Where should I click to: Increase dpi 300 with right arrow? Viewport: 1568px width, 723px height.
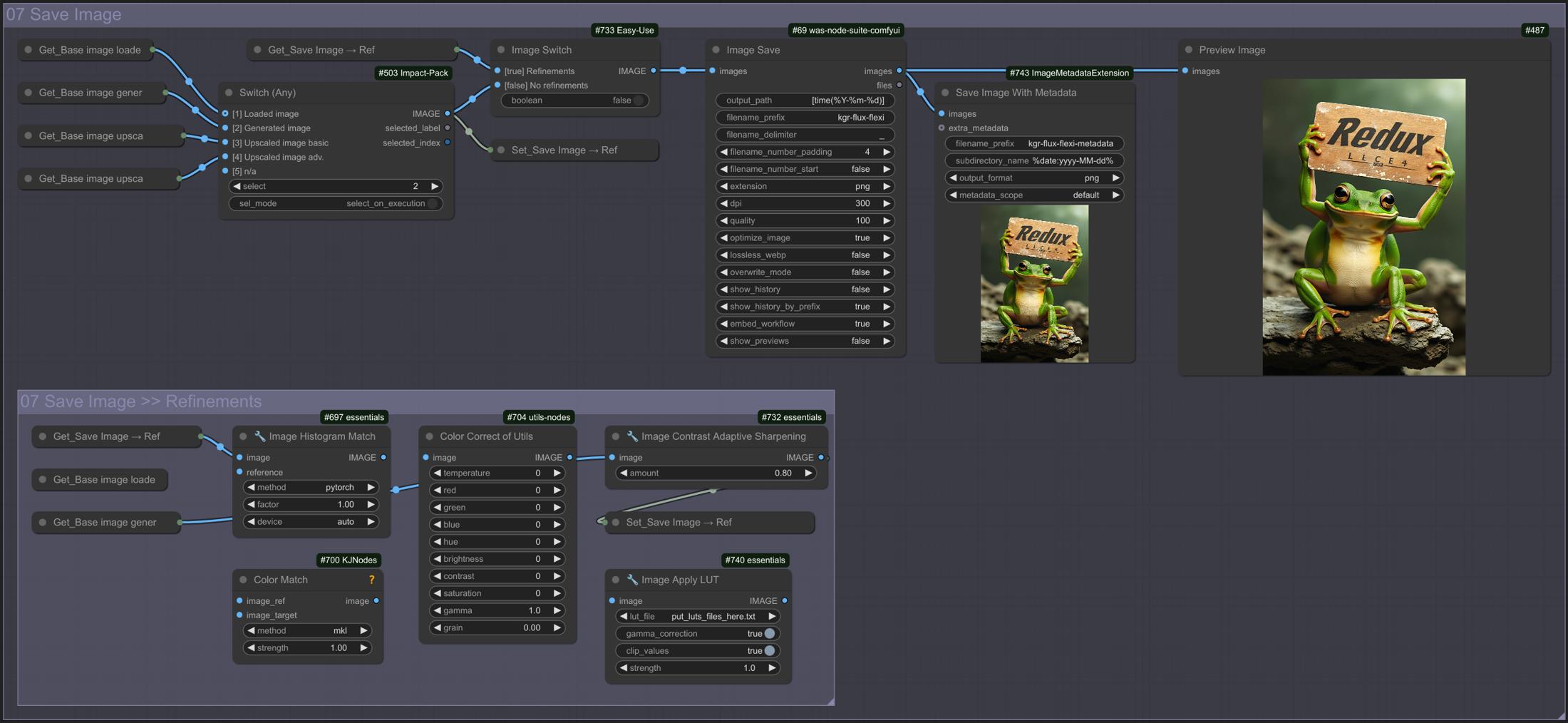887,203
